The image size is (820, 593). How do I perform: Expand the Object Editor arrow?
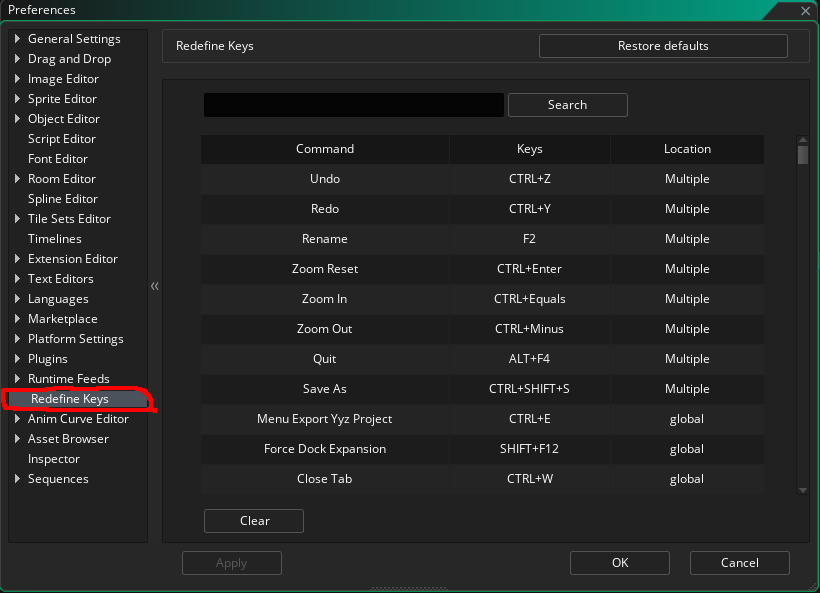(17, 119)
